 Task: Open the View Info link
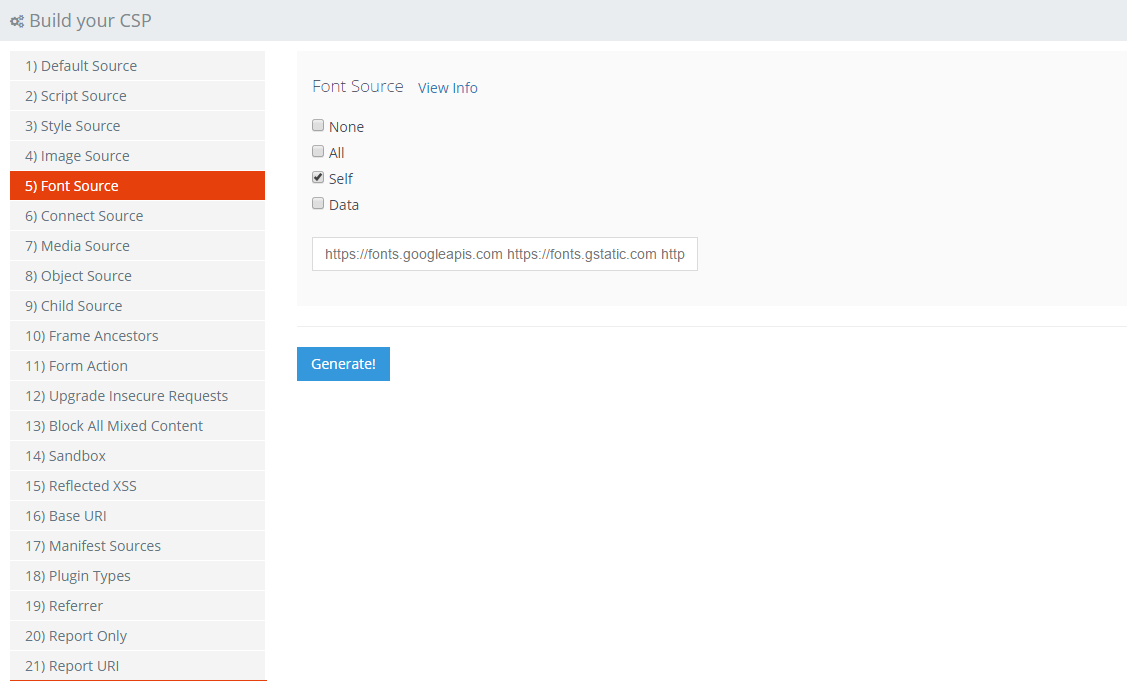point(447,88)
